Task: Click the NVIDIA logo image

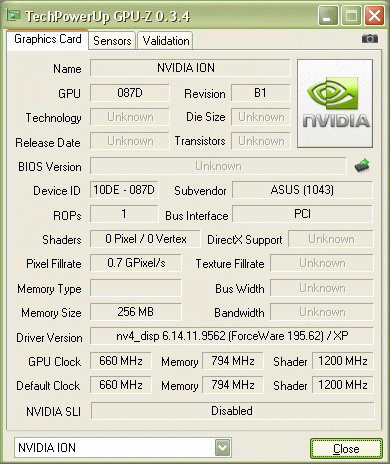Action: click(335, 103)
